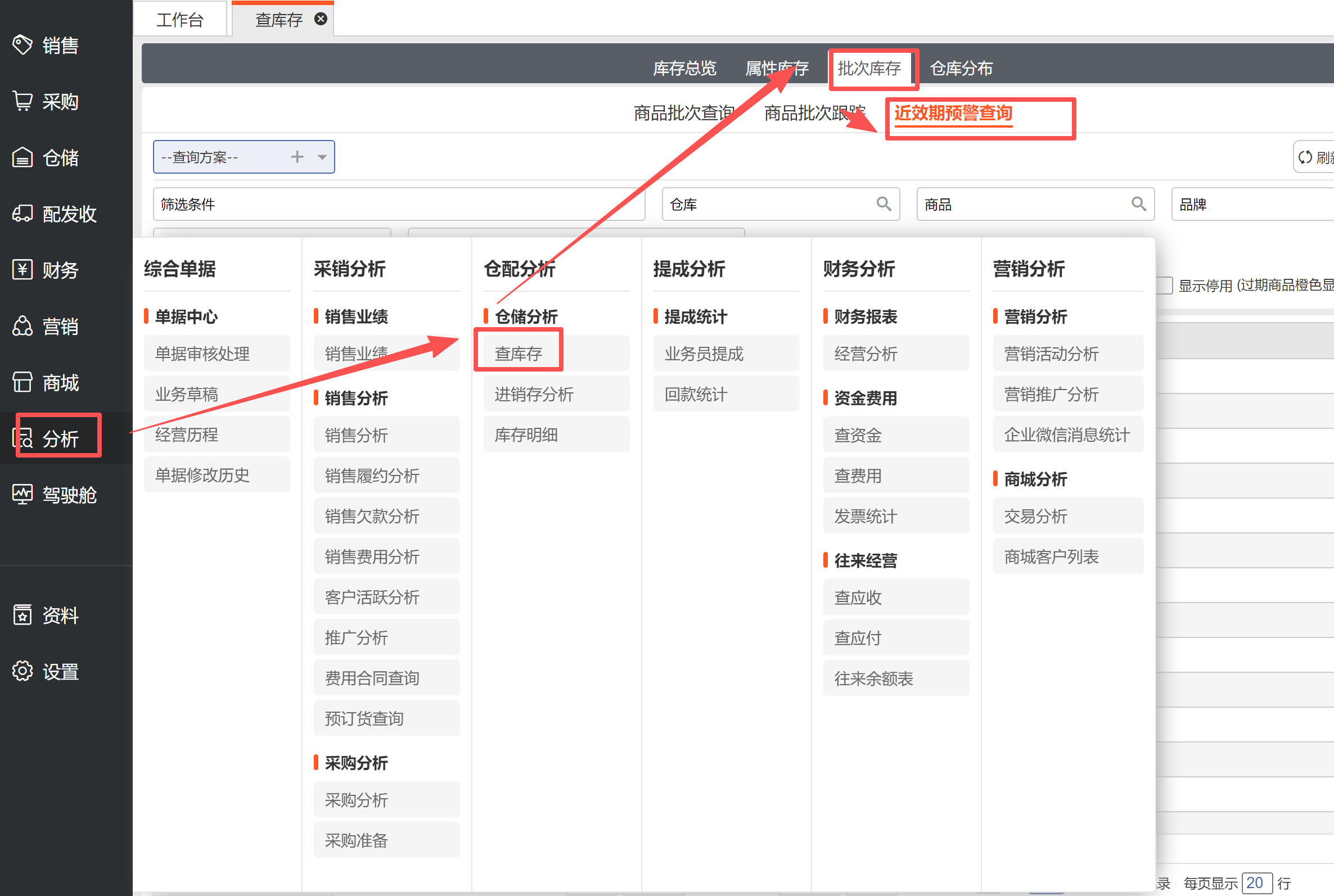Switch to the 查库存 tab
This screenshot has width=1334, height=896.
[279, 20]
